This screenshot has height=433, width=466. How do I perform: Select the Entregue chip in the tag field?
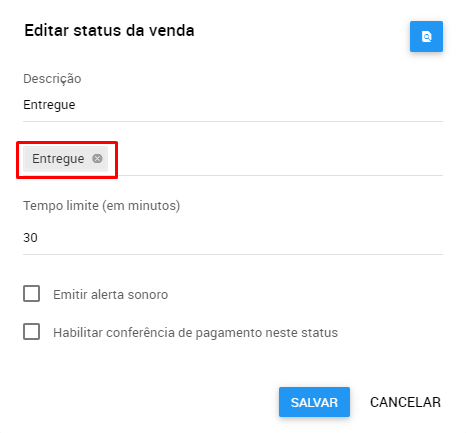[58, 159]
